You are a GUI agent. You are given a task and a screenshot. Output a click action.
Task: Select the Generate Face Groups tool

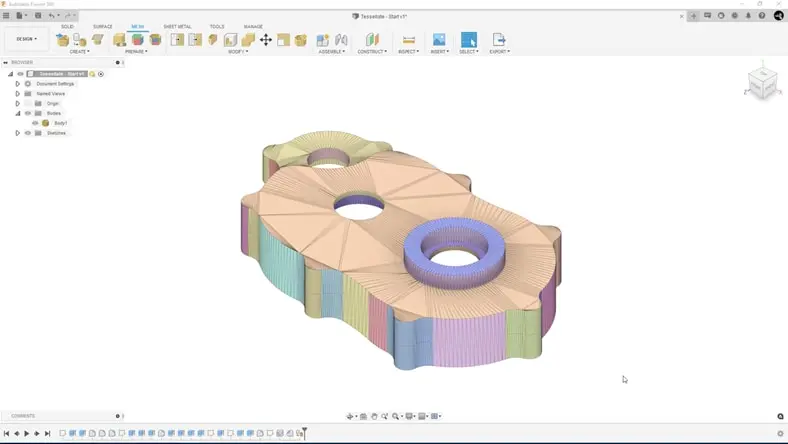[138, 39]
